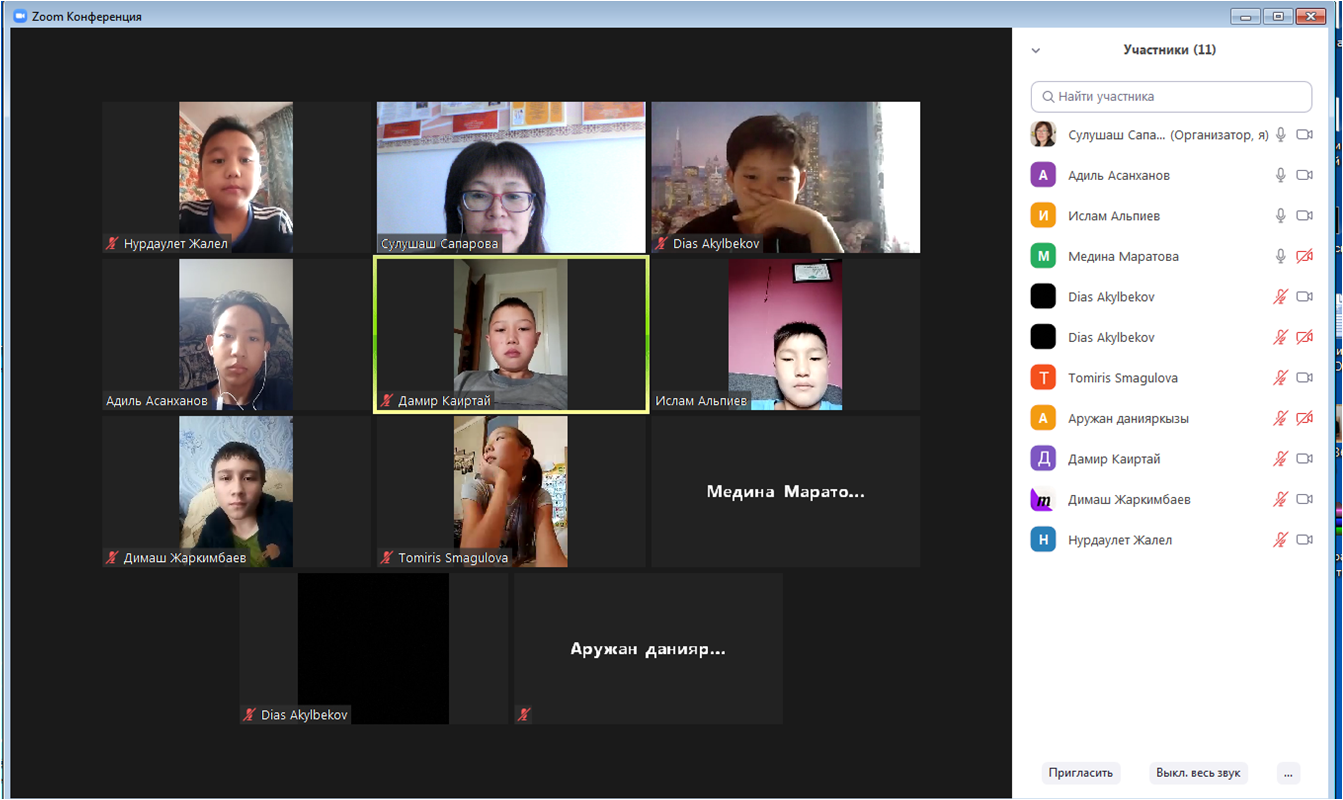Select Tomiris Smagulova name in participants list
This screenshot has height=800, width=1343.
1122,378
